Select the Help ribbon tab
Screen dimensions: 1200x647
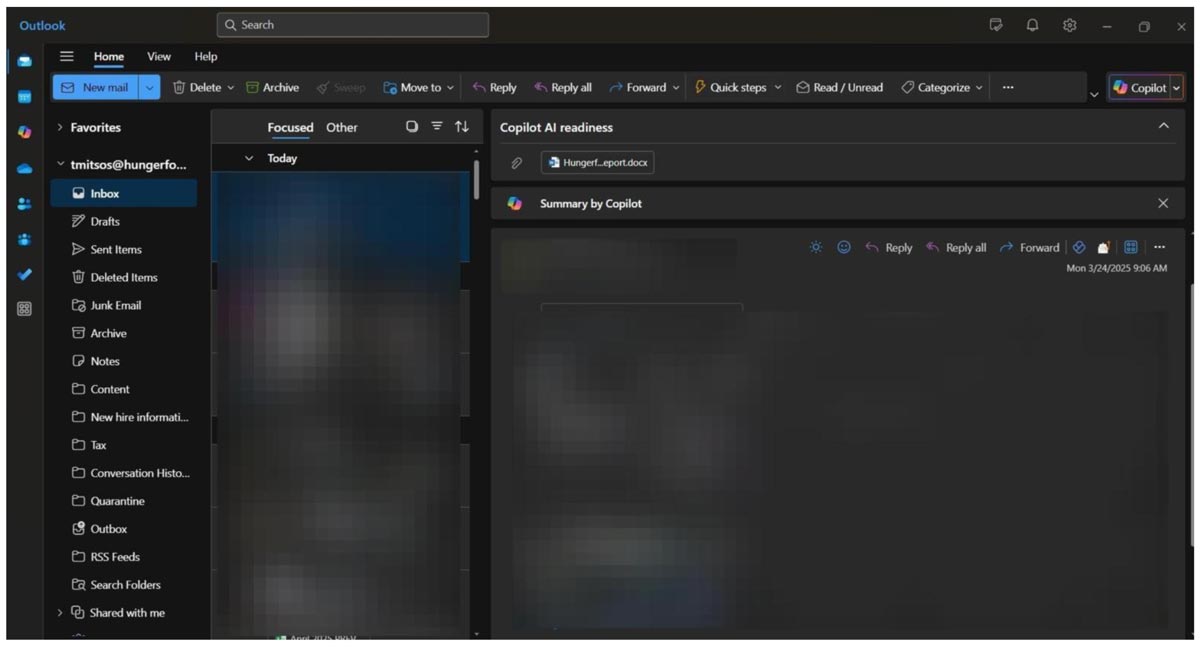pos(206,57)
